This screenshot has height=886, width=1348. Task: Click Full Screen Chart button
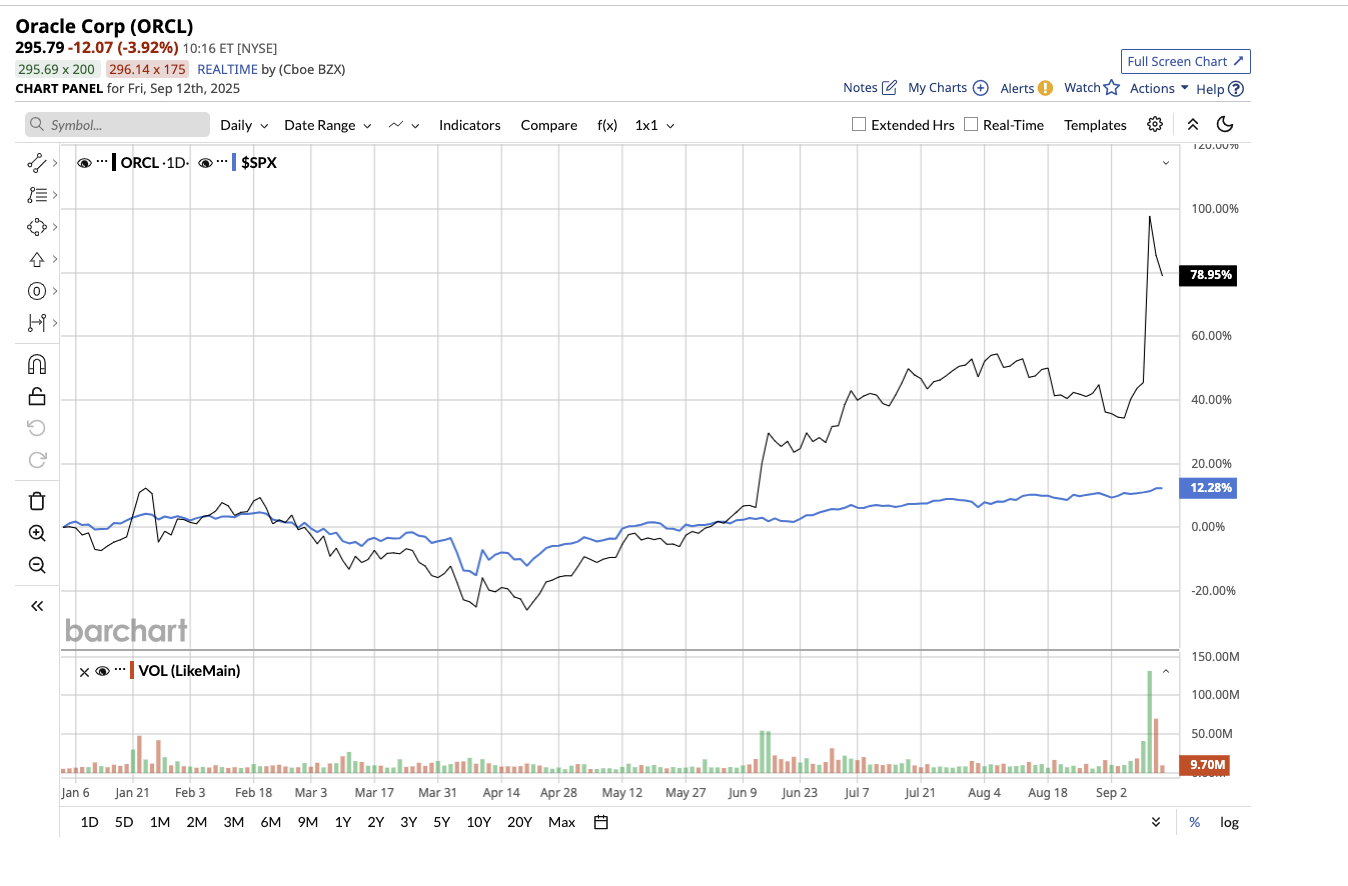click(x=1186, y=61)
